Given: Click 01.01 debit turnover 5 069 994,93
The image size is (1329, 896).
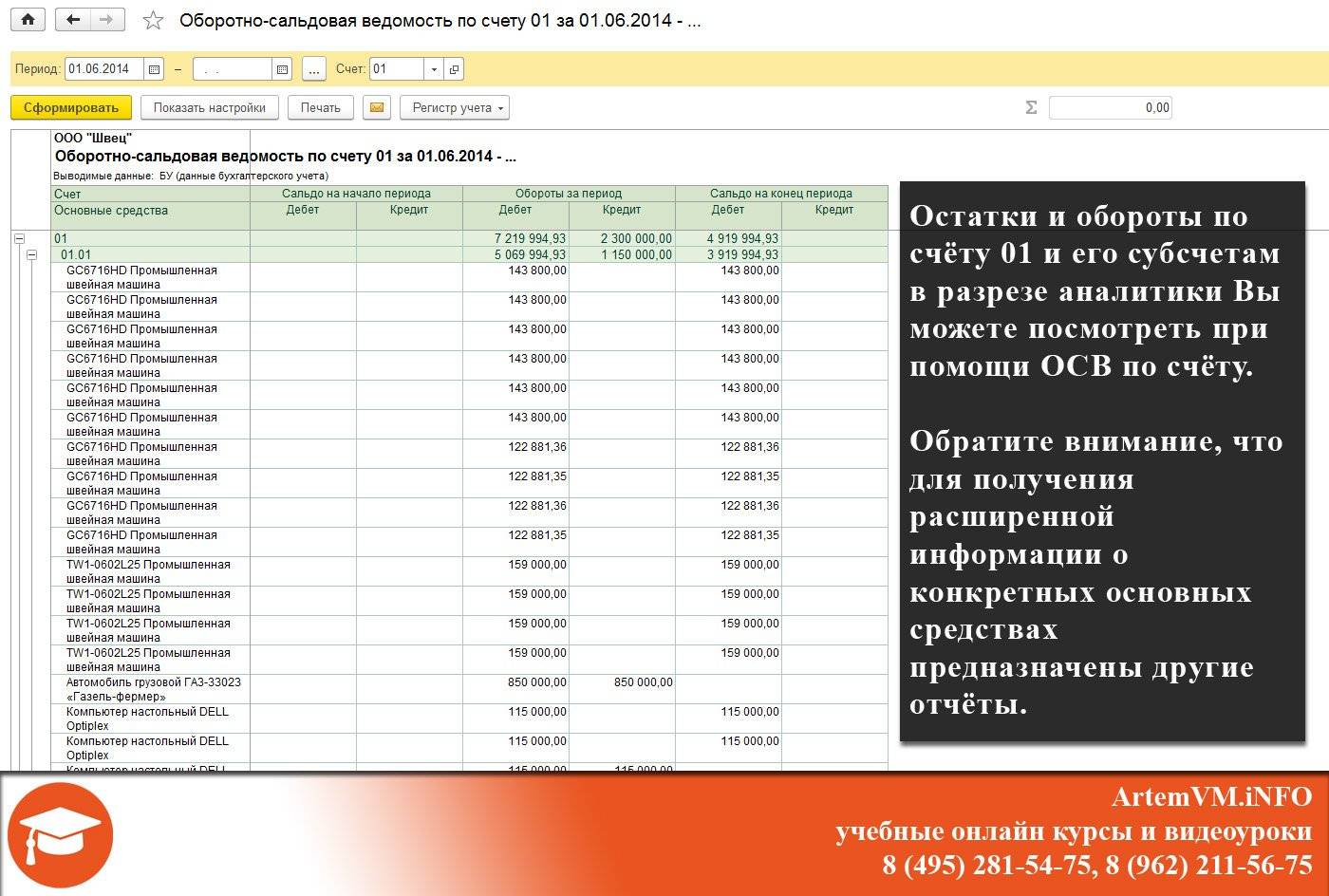Looking at the screenshot, I should tap(530, 254).
